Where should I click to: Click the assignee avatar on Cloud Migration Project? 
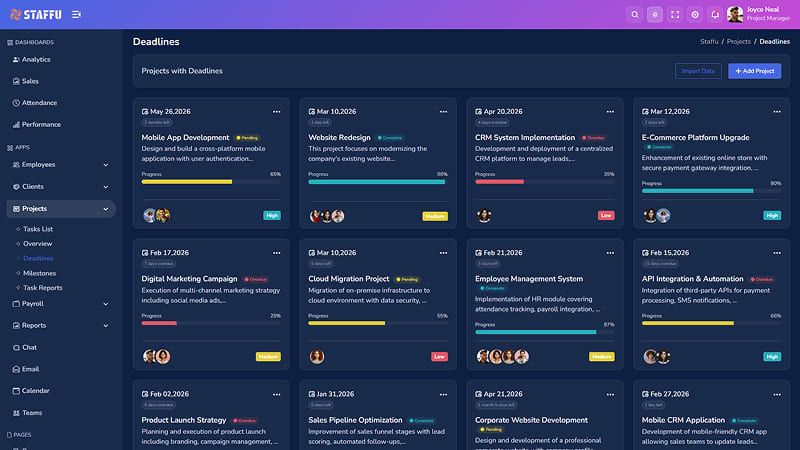[x=317, y=357]
